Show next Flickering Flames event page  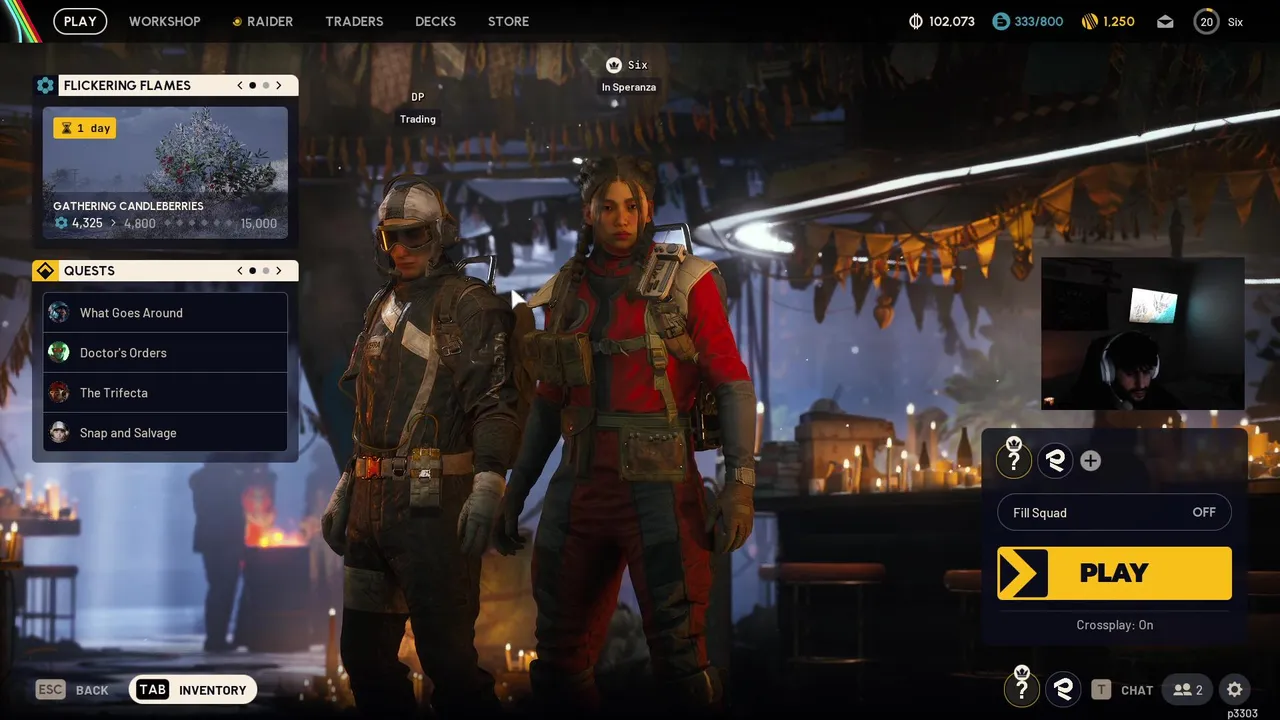279,85
